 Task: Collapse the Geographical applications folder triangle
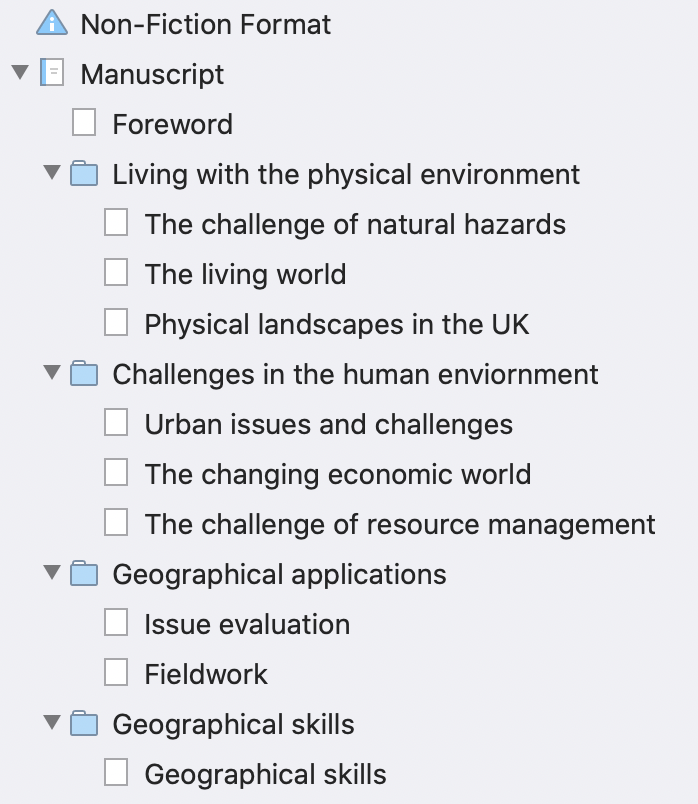pyautogui.click(x=52, y=572)
